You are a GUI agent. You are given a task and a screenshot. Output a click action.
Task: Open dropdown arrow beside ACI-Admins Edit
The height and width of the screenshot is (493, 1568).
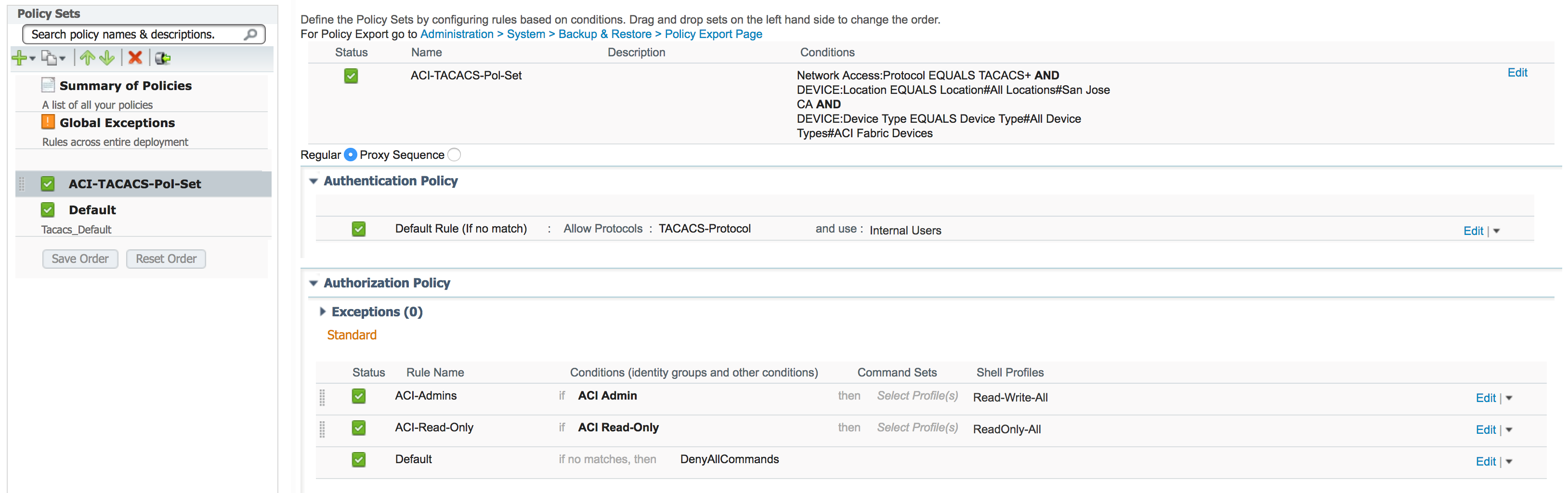pos(1509,398)
